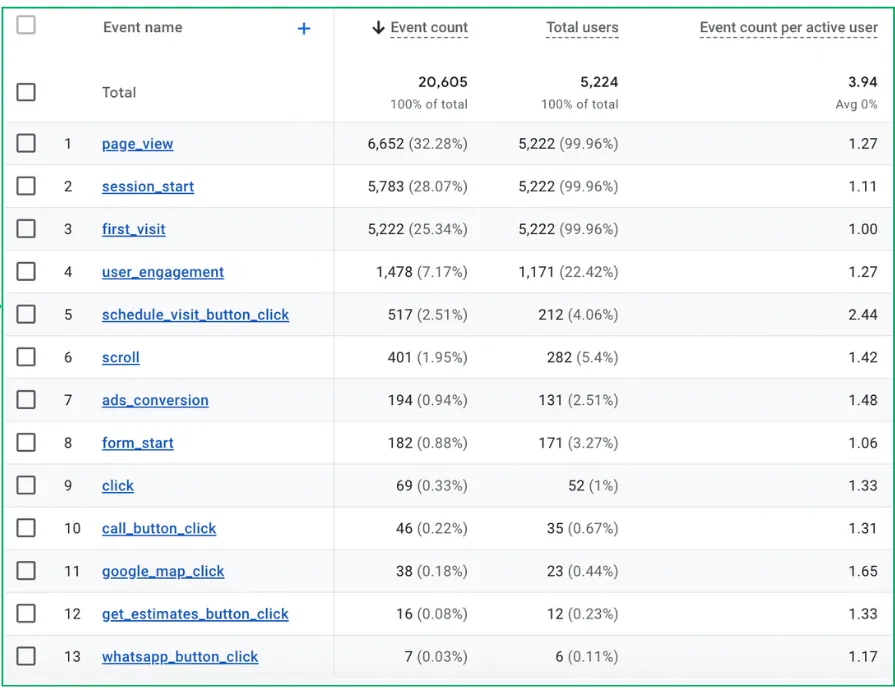Click google_map_click users 23 (0.44%)
This screenshot has height=690, width=895.
coord(582,572)
